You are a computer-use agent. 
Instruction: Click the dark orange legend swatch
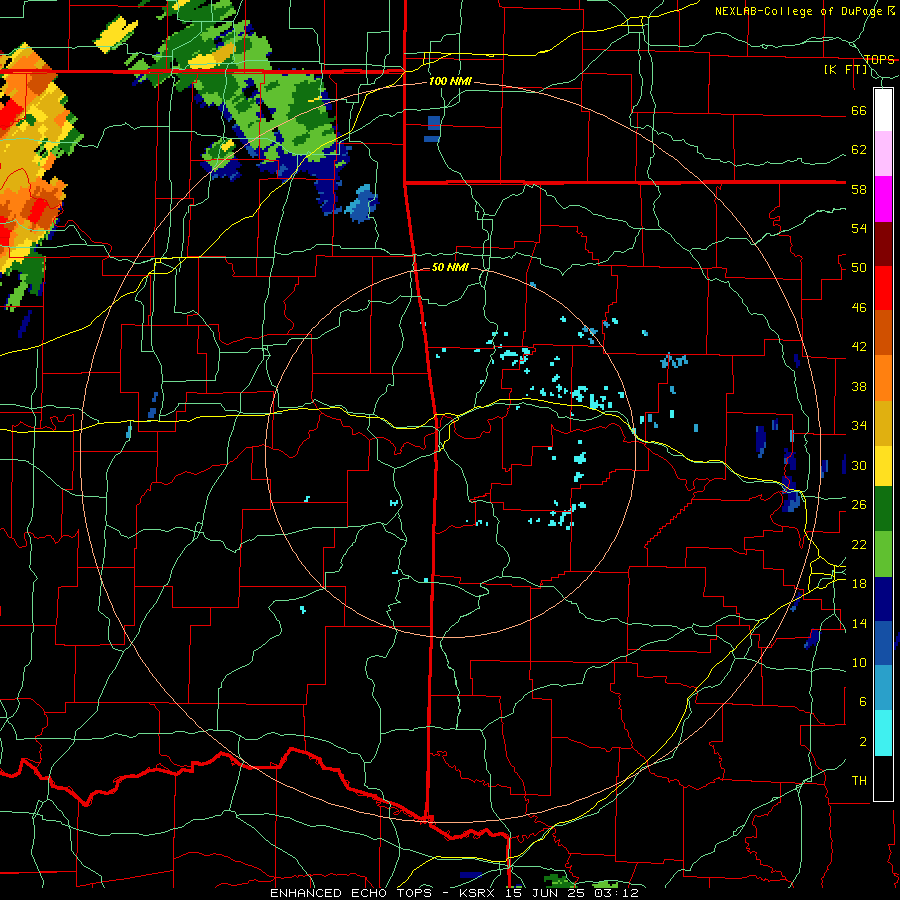click(883, 333)
